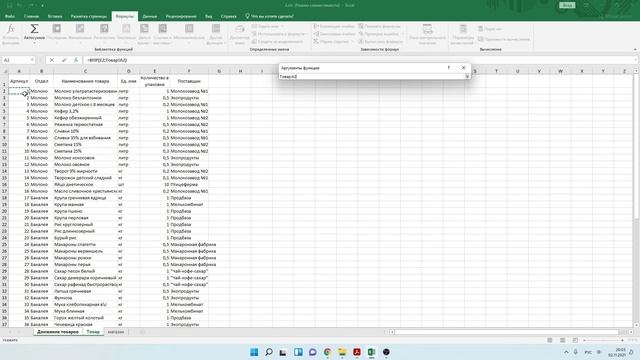Click the zoom slider in the status bar
Viewport: 640px width, 360px height.
(x=604, y=340)
